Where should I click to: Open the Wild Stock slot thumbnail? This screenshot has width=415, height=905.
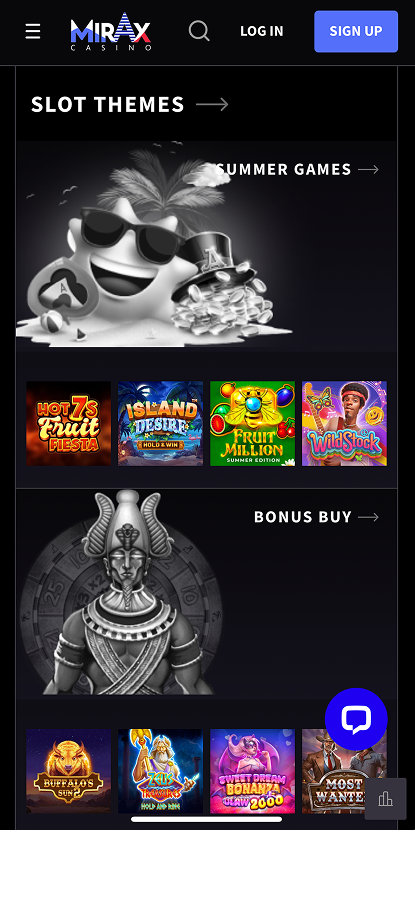click(345, 424)
